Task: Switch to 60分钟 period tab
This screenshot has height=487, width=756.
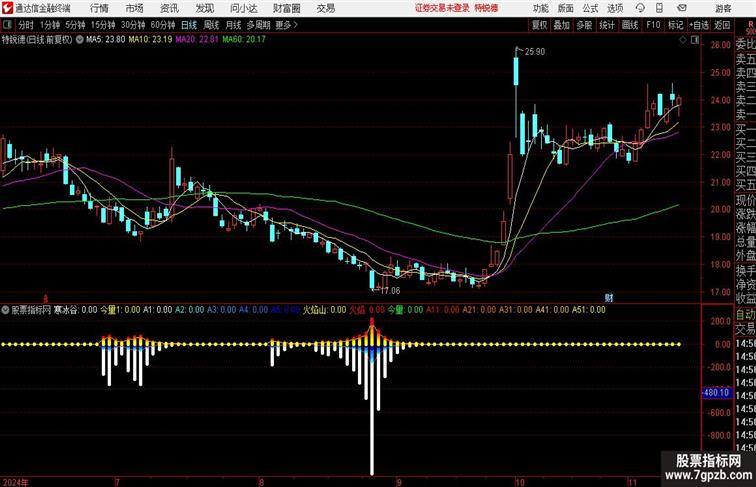Action: coord(163,25)
